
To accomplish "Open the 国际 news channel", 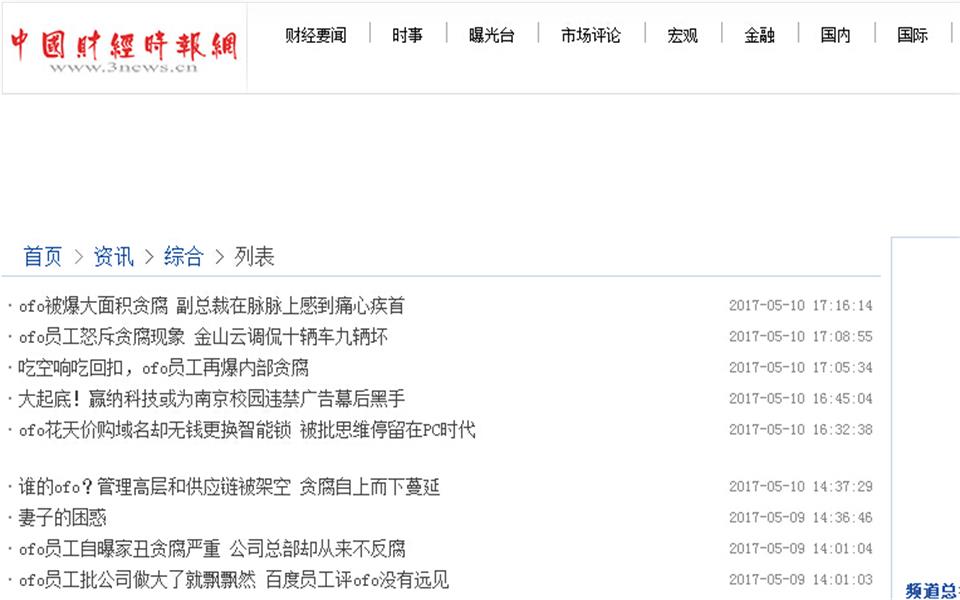I will (911, 33).
